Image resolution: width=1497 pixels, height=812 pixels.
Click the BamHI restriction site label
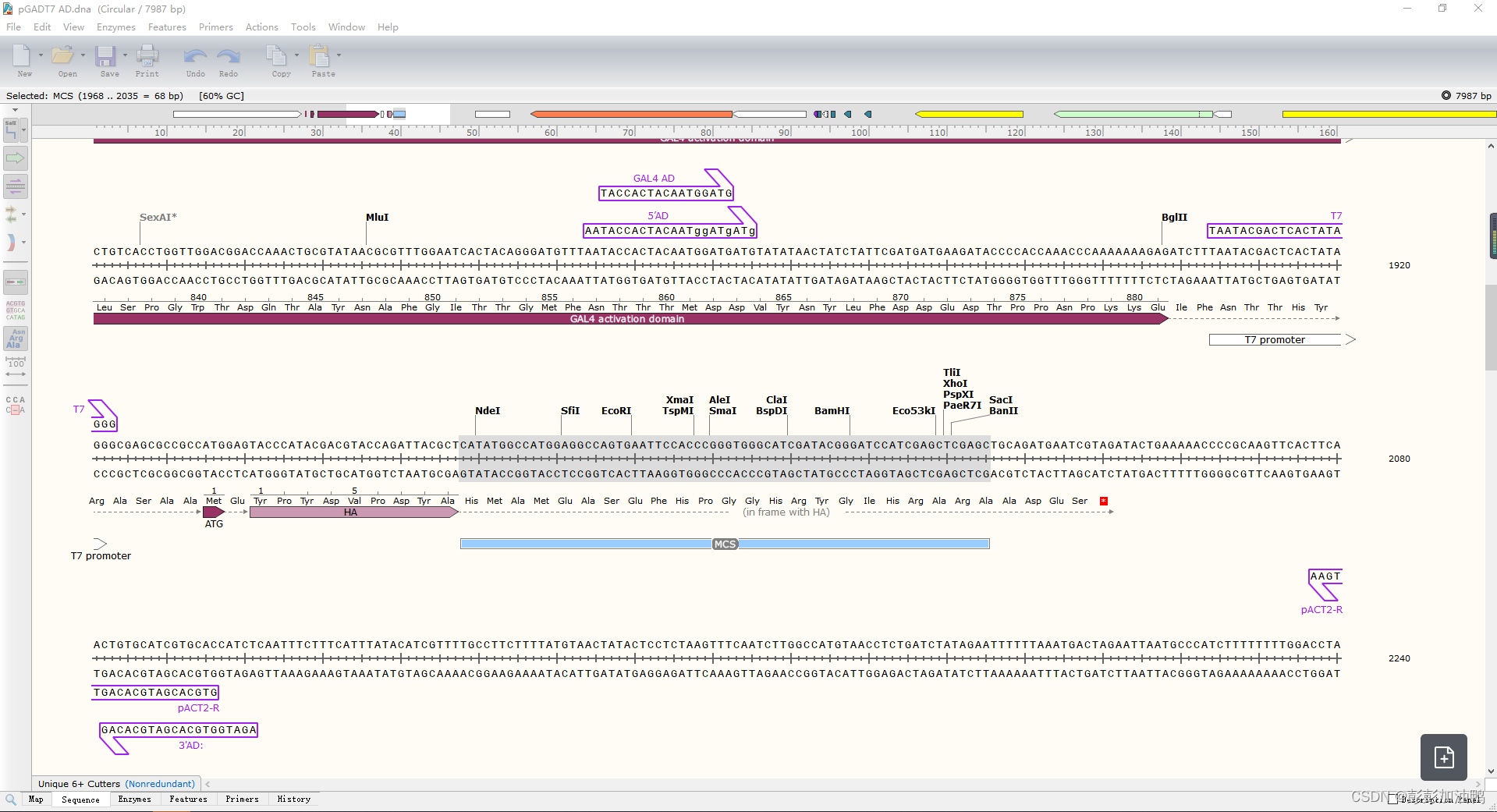pyautogui.click(x=832, y=410)
